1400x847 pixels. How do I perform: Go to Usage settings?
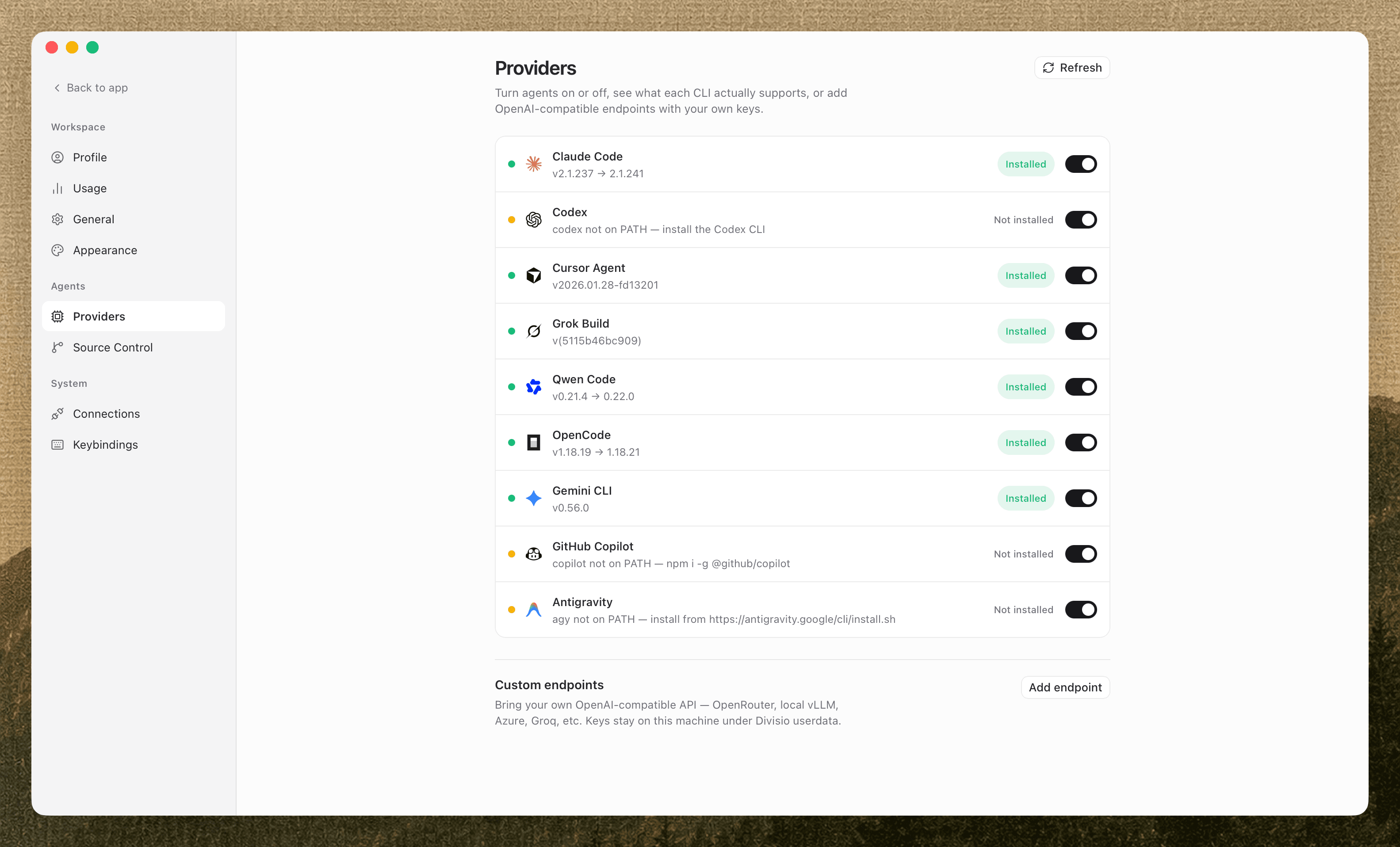click(x=134, y=188)
